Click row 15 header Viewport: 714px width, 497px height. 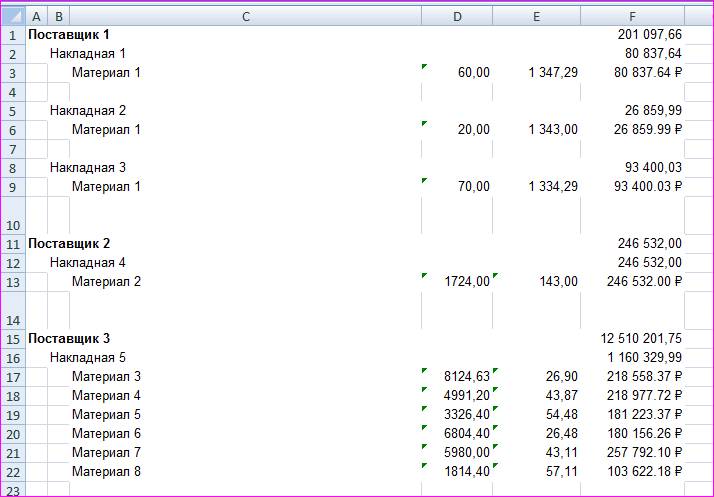[13, 339]
